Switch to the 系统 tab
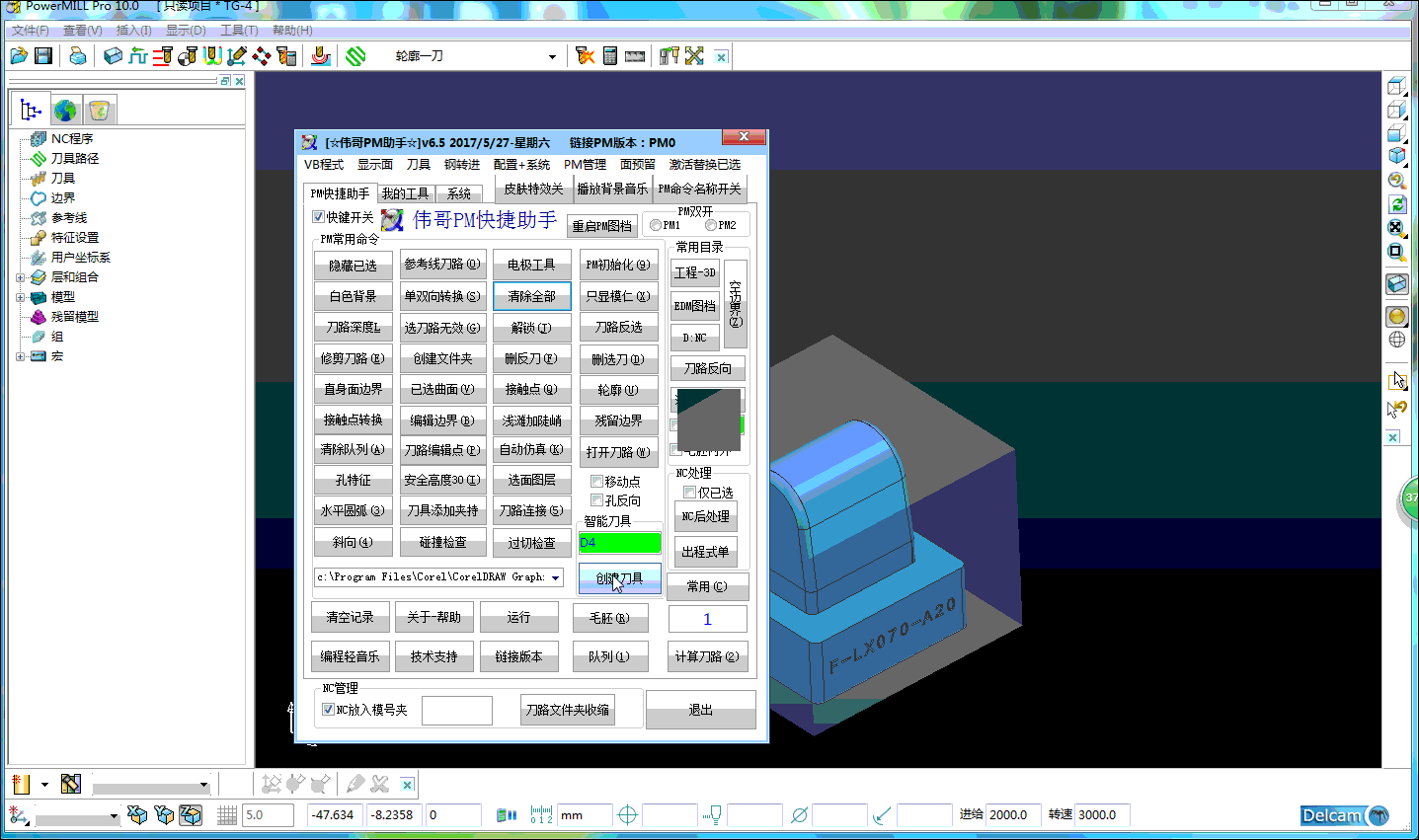 (459, 193)
